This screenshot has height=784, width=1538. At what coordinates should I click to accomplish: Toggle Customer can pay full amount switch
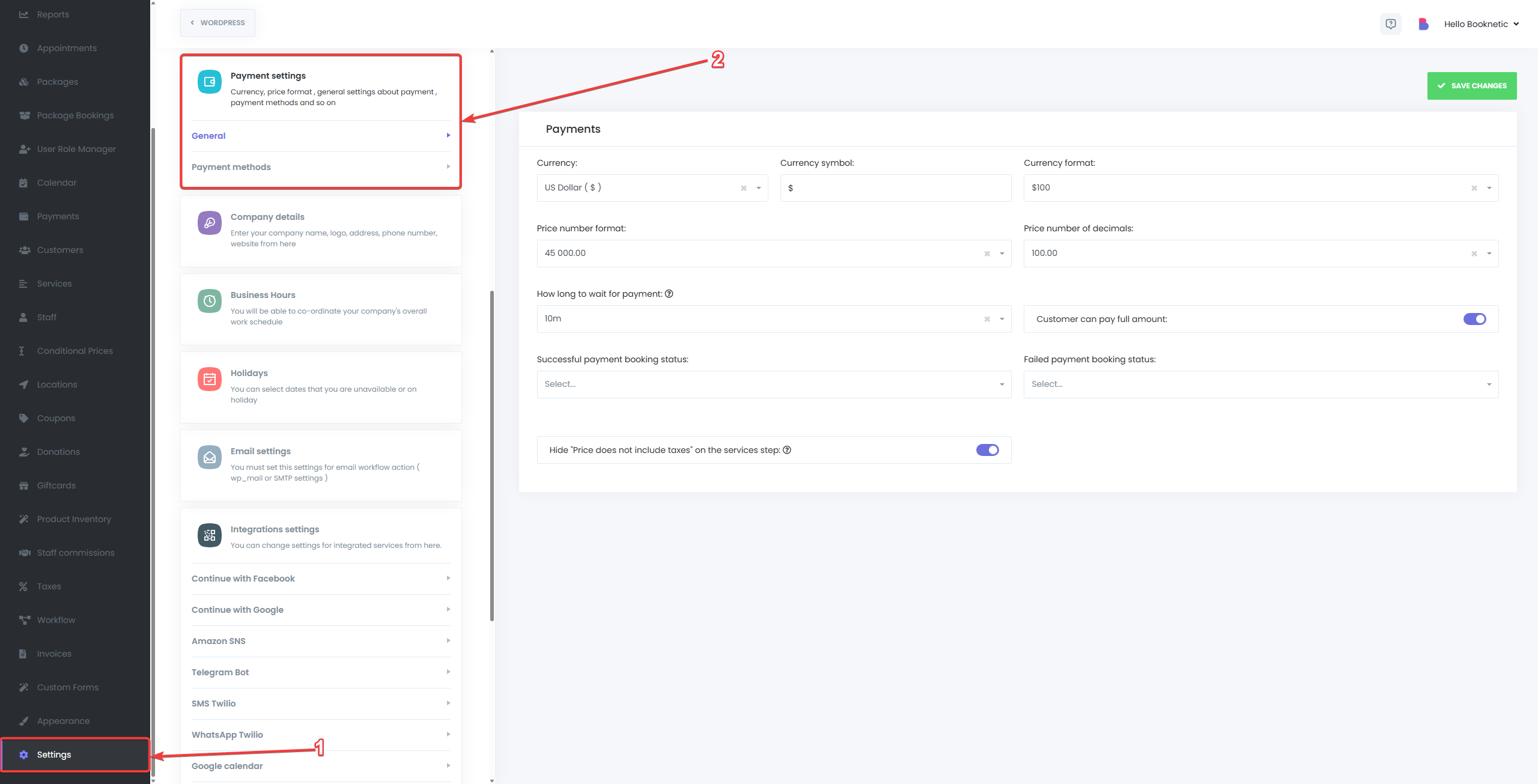pyautogui.click(x=1474, y=319)
